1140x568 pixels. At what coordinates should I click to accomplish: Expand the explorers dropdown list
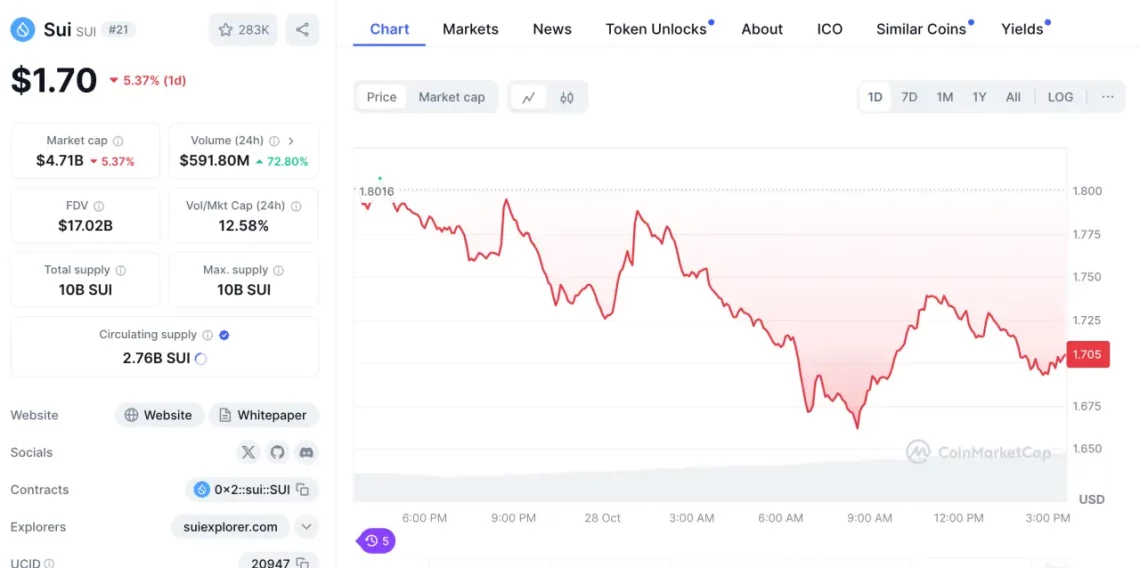(x=307, y=527)
